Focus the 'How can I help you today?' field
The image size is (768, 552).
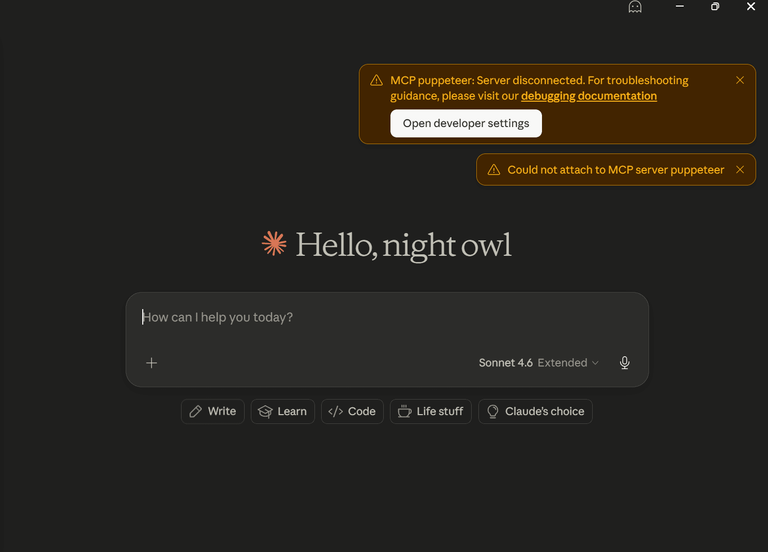click(x=387, y=317)
